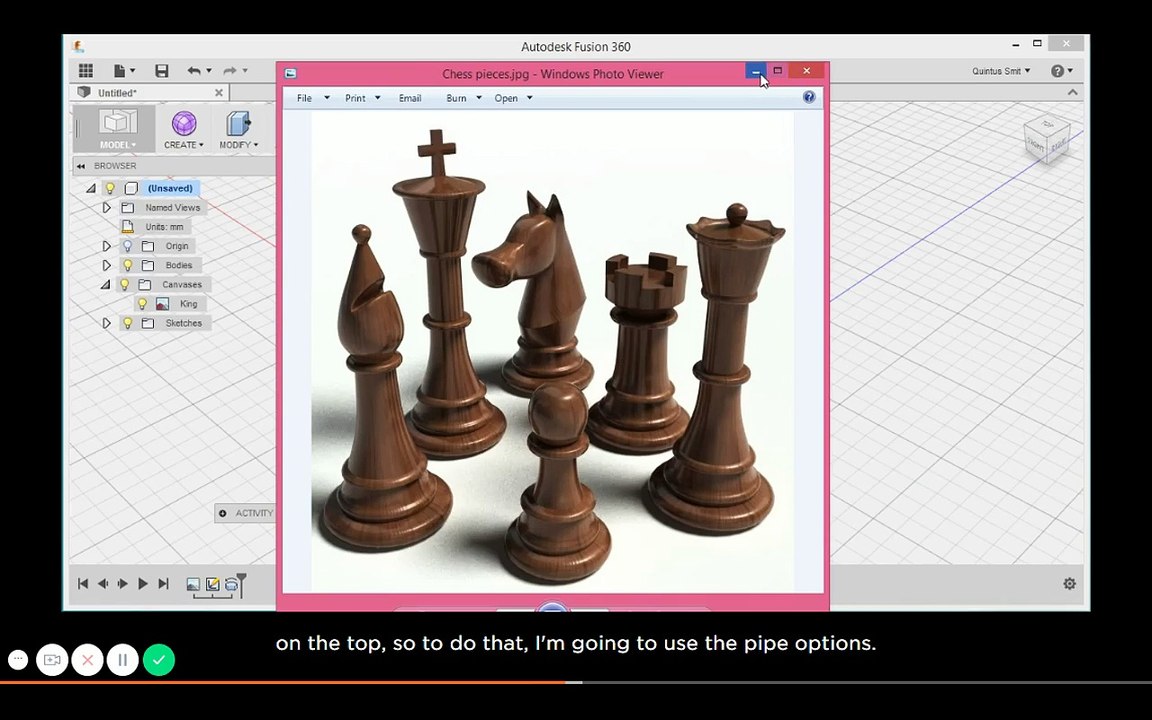Click the ViewCube in the Fusion viewport
The height and width of the screenshot is (720, 1152).
tap(1047, 138)
